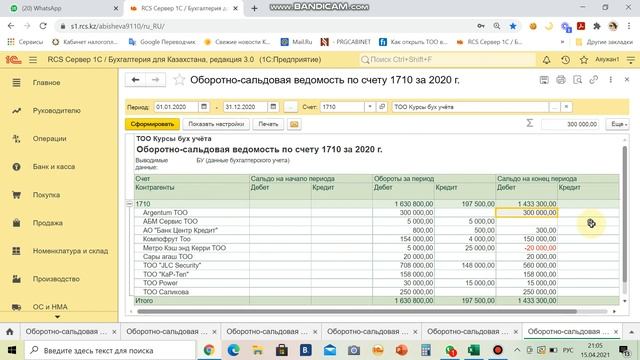640x360 pixels.
Task: Click the start date field 01.01.2020
Action: tap(176, 107)
